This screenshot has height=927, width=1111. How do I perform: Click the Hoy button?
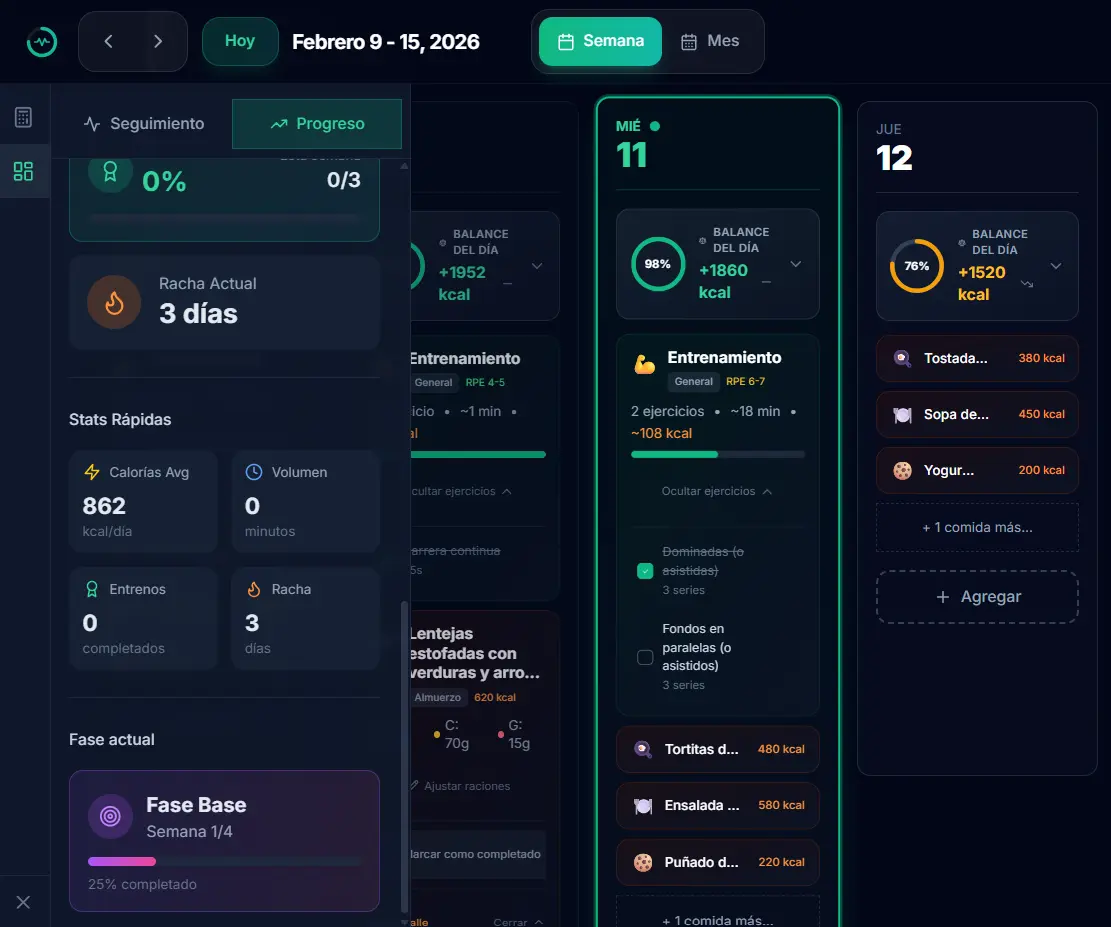pos(239,41)
